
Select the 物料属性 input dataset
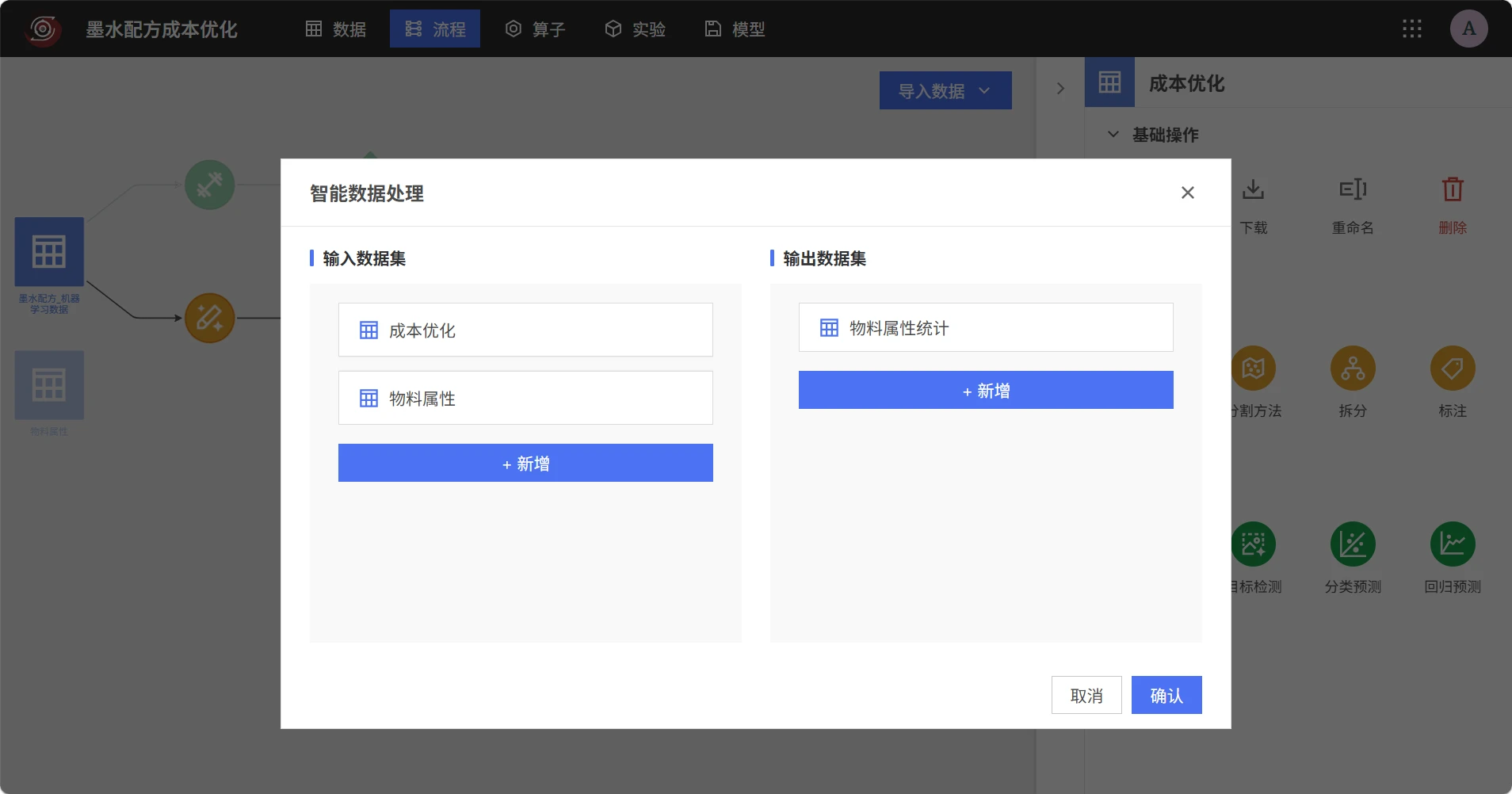[525, 398]
